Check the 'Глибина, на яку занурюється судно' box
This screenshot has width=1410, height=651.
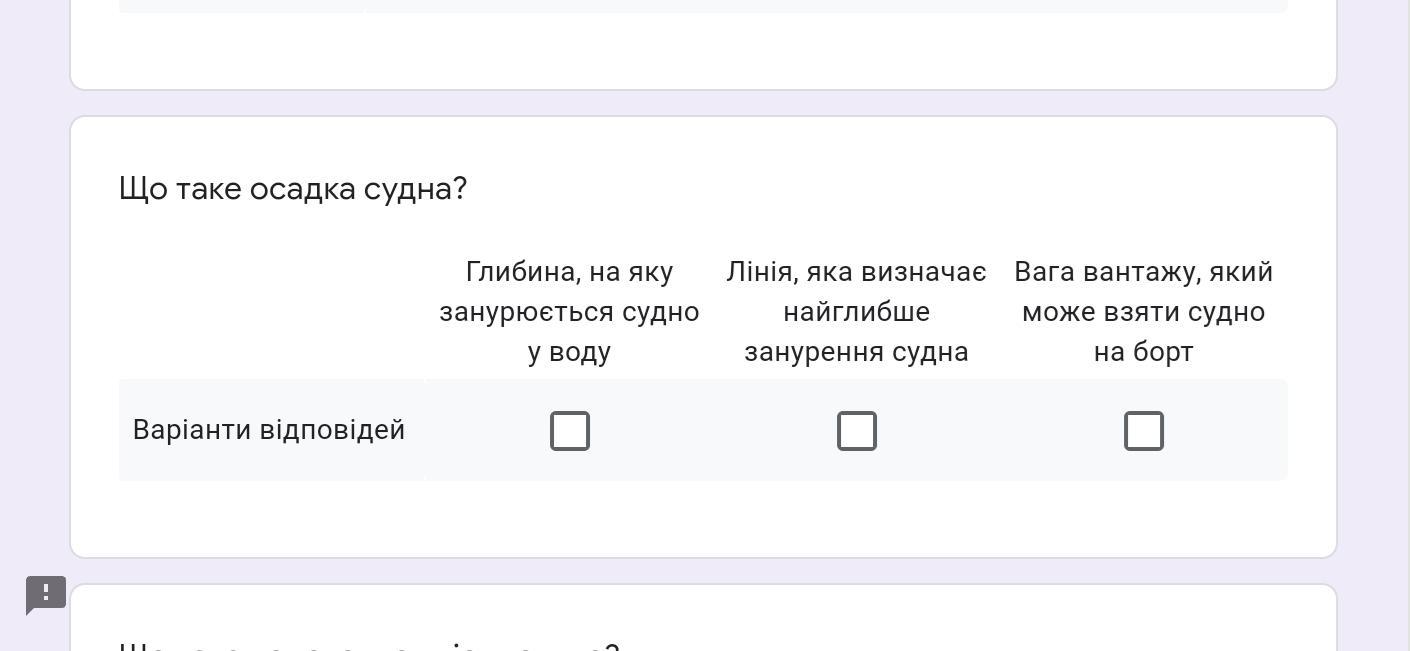tap(570, 431)
